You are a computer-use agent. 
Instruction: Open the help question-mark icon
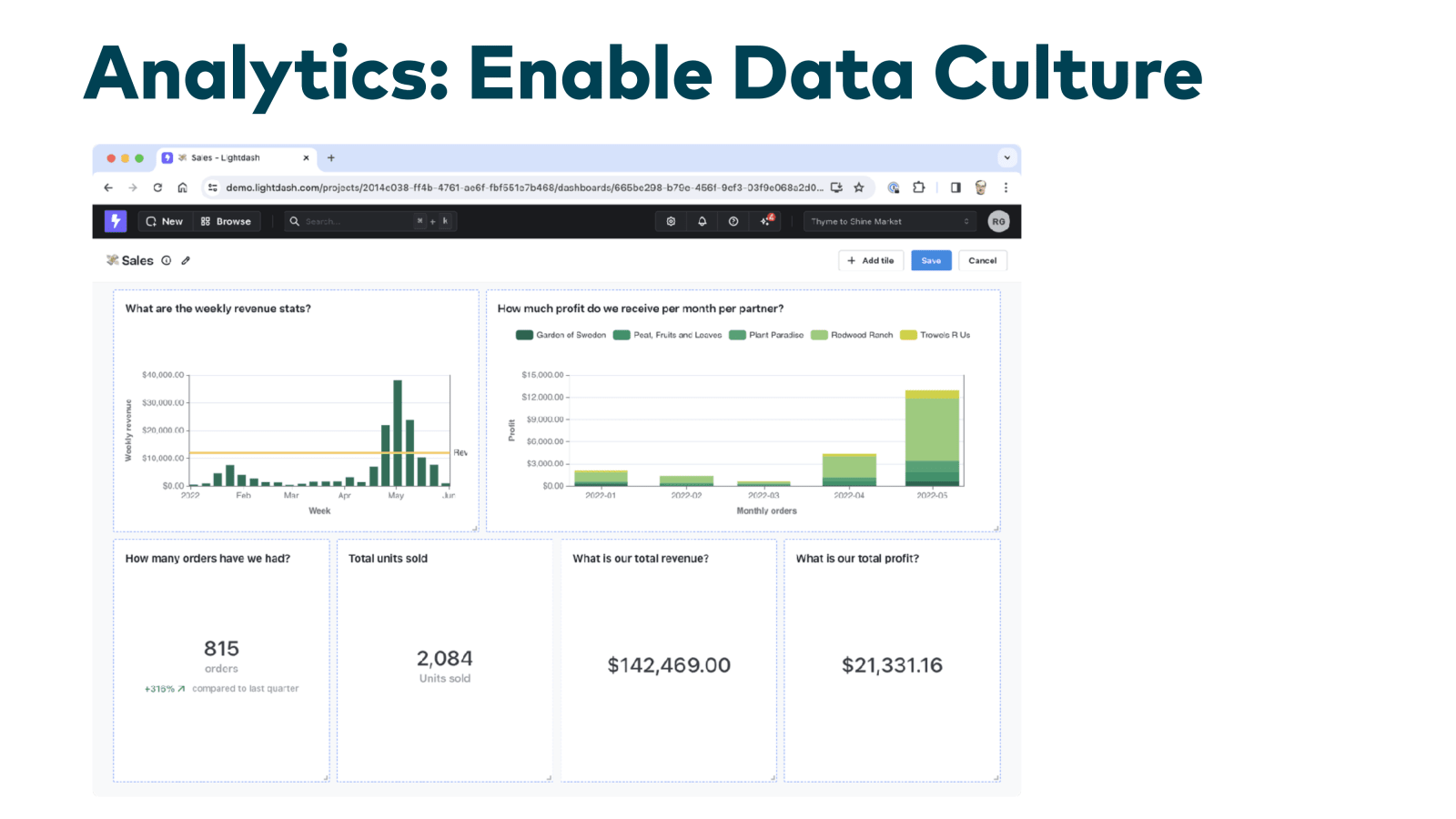click(x=733, y=221)
